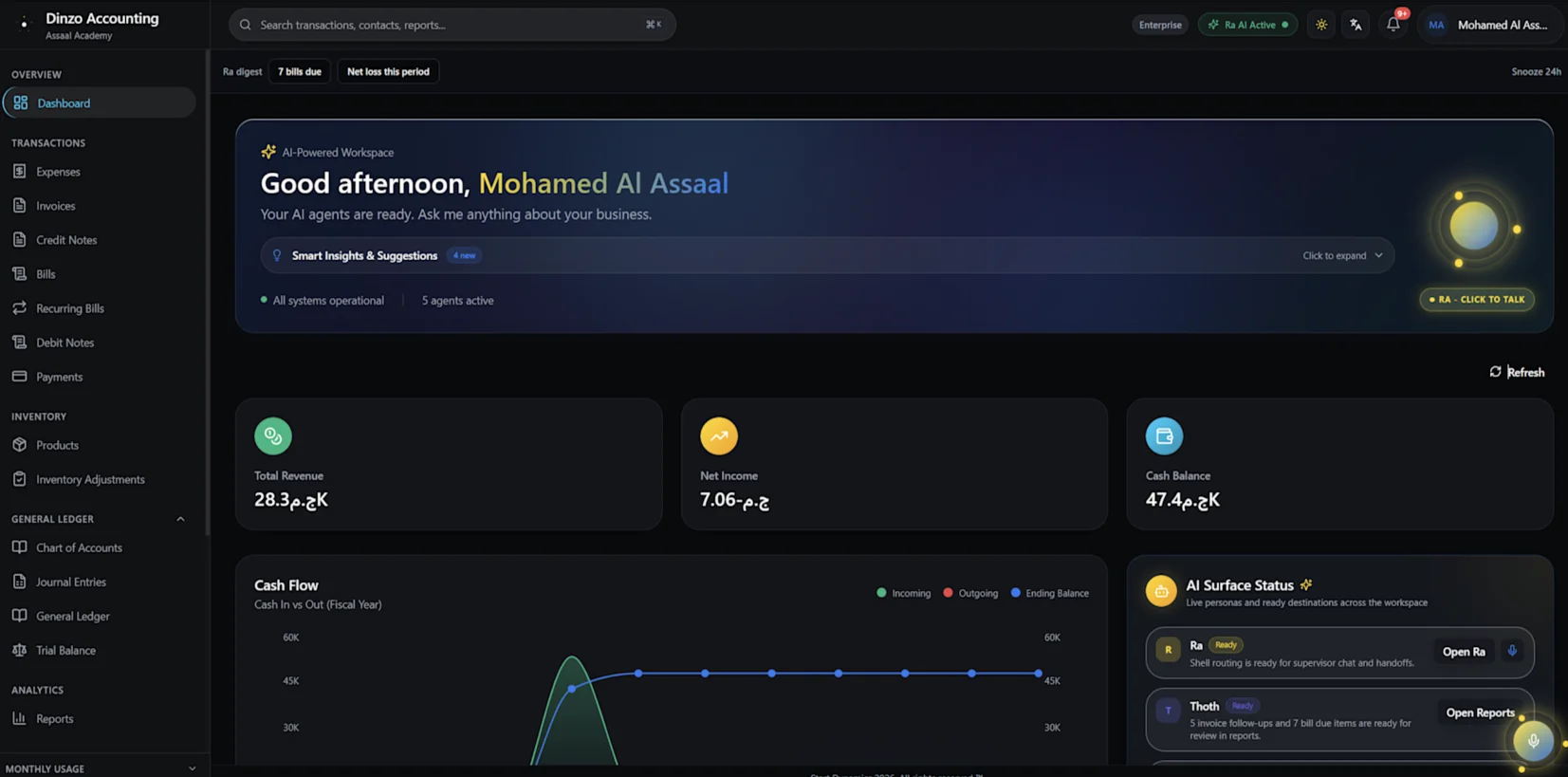This screenshot has height=777, width=1568.
Task: Click the 'Total Revenue' label
Action: pos(288,475)
